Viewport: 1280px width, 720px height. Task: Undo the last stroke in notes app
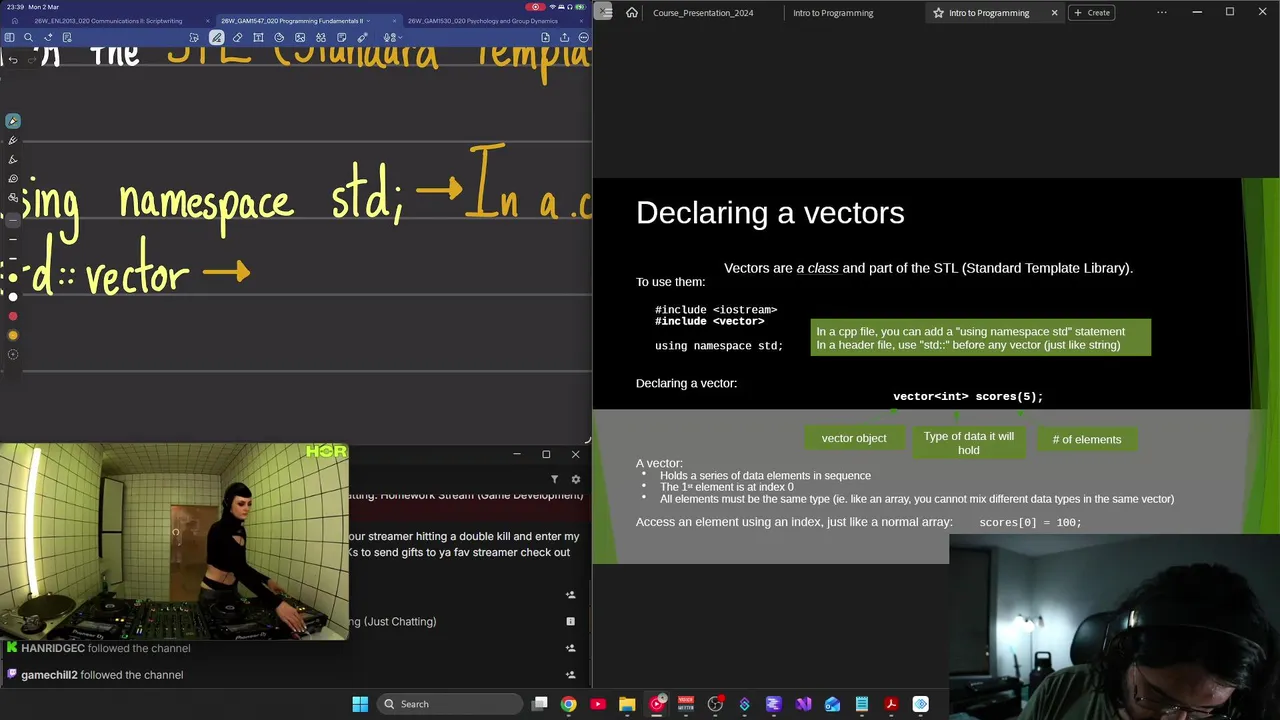click(13, 60)
